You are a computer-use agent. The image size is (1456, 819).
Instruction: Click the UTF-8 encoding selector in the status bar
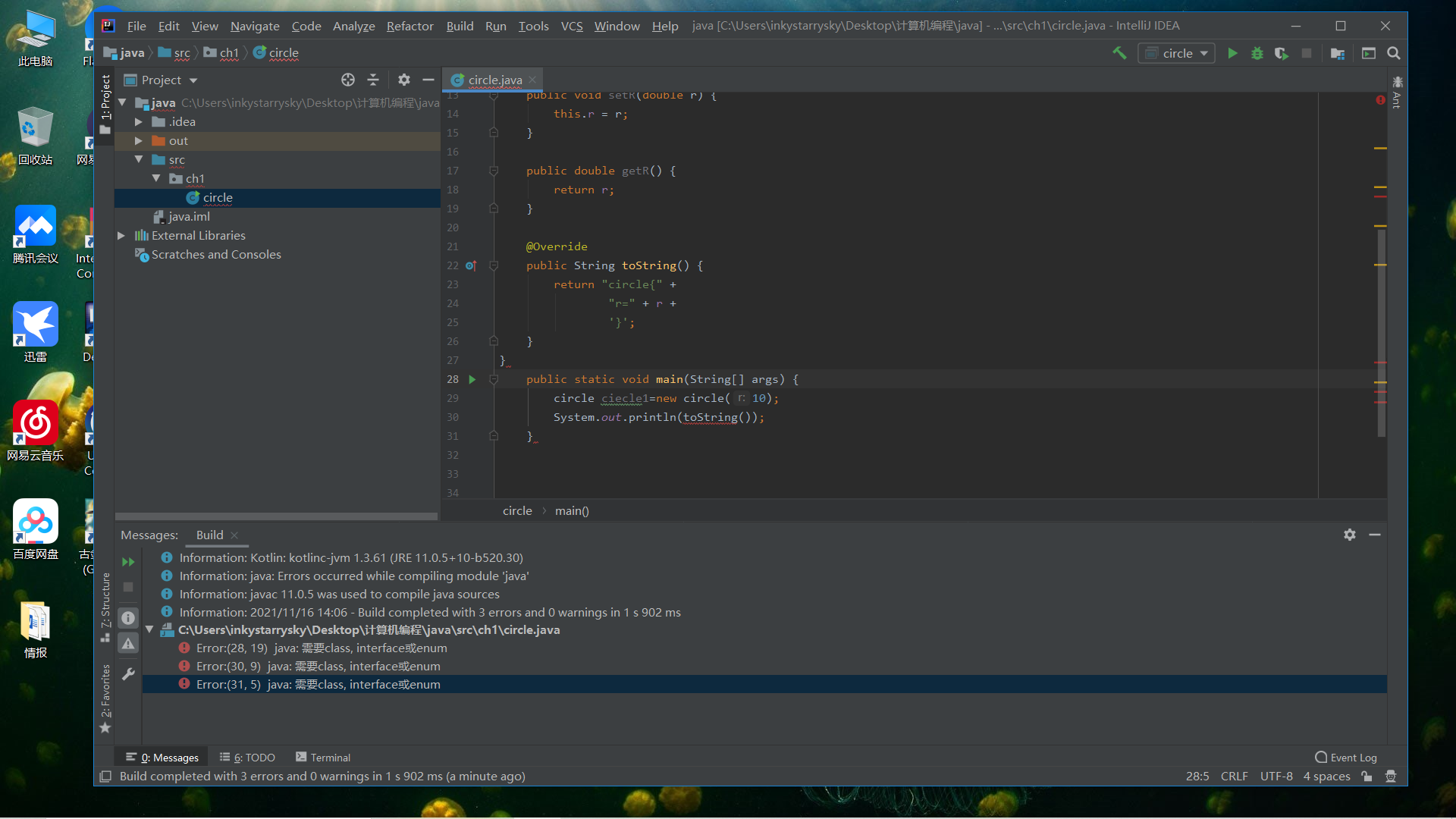coord(1276,776)
